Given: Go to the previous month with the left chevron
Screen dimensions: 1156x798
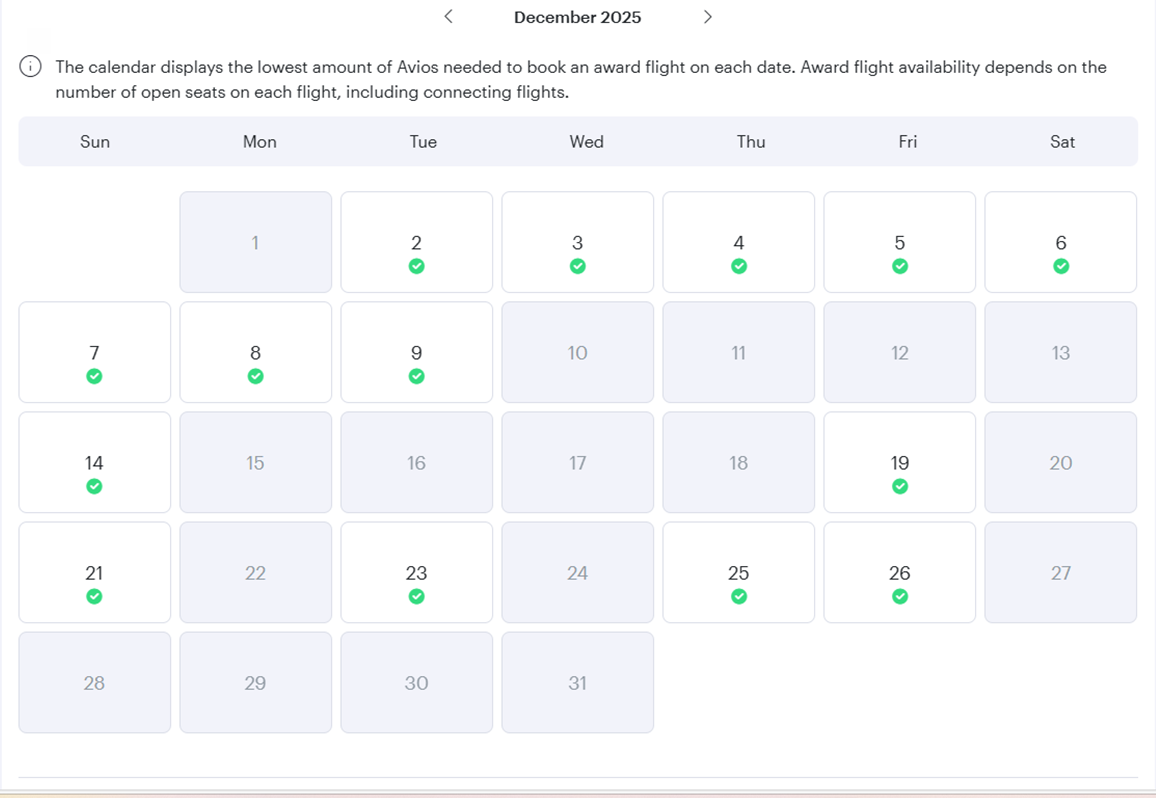Looking at the screenshot, I should 448,17.
